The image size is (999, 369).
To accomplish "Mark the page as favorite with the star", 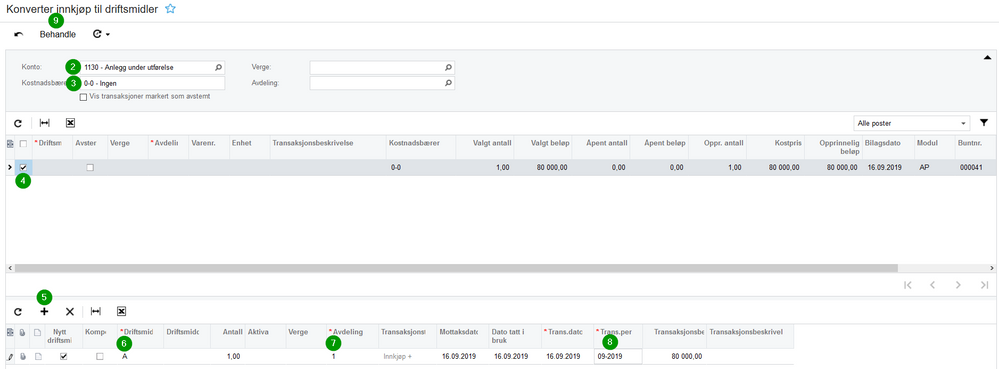I will pos(170,9).
